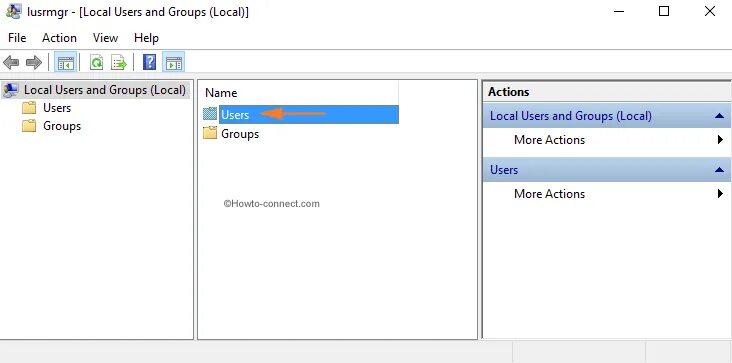The width and height of the screenshot is (732, 363).
Task: Click the Actions pane header
Action: coord(606,92)
